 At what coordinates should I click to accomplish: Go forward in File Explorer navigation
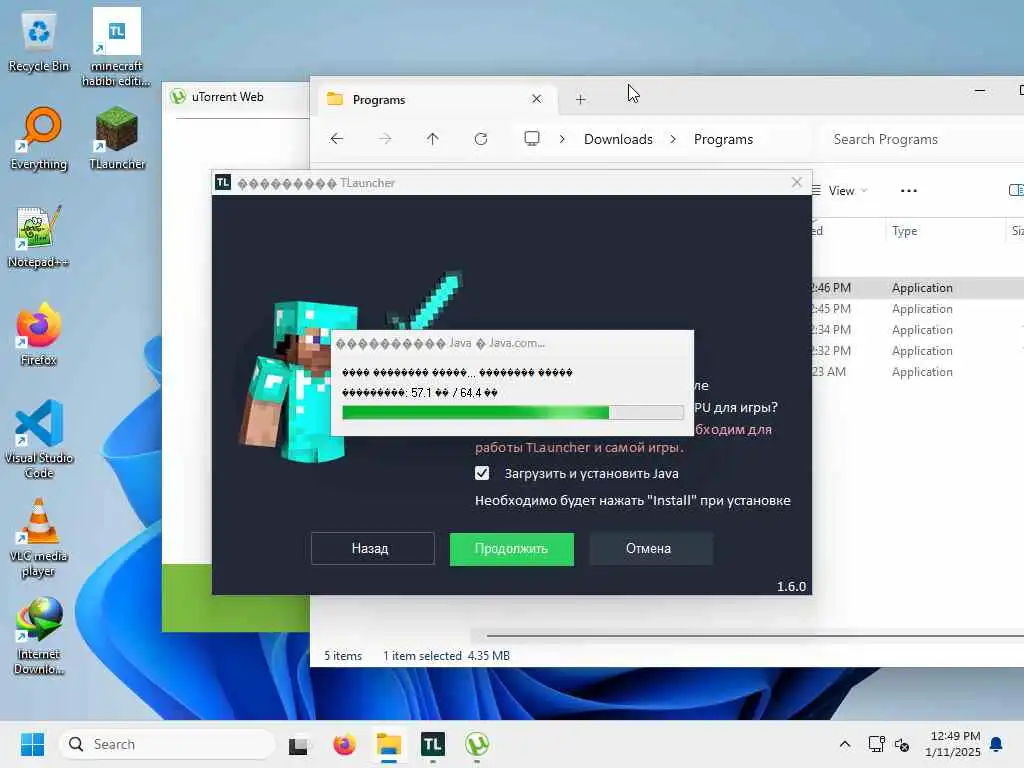click(x=385, y=138)
